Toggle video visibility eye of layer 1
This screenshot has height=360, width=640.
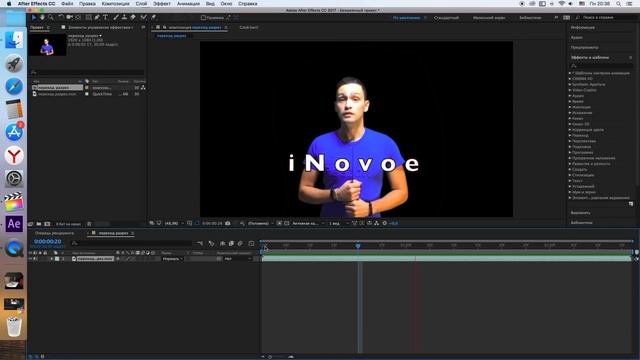pyautogui.click(x=30, y=259)
